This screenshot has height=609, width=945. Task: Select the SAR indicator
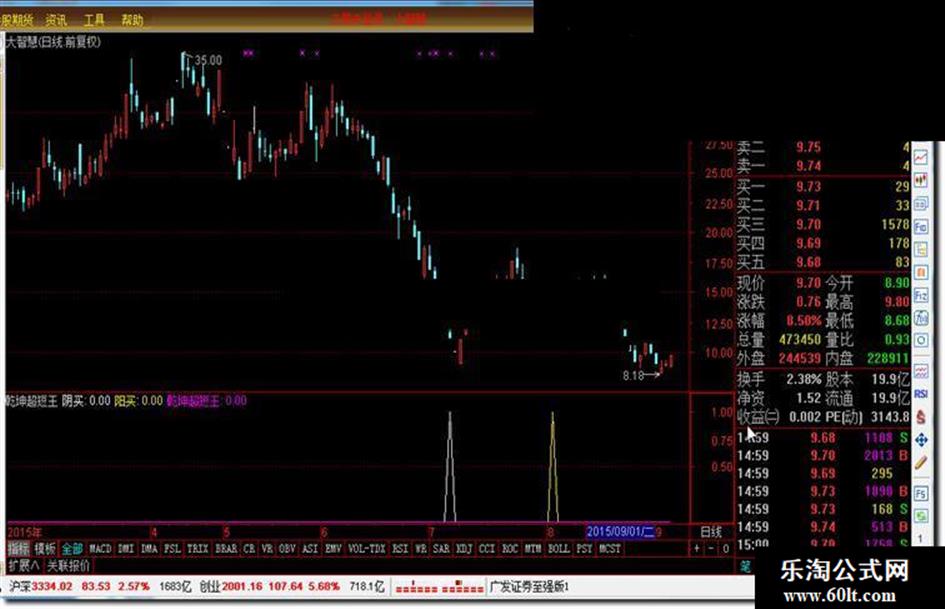point(441,549)
